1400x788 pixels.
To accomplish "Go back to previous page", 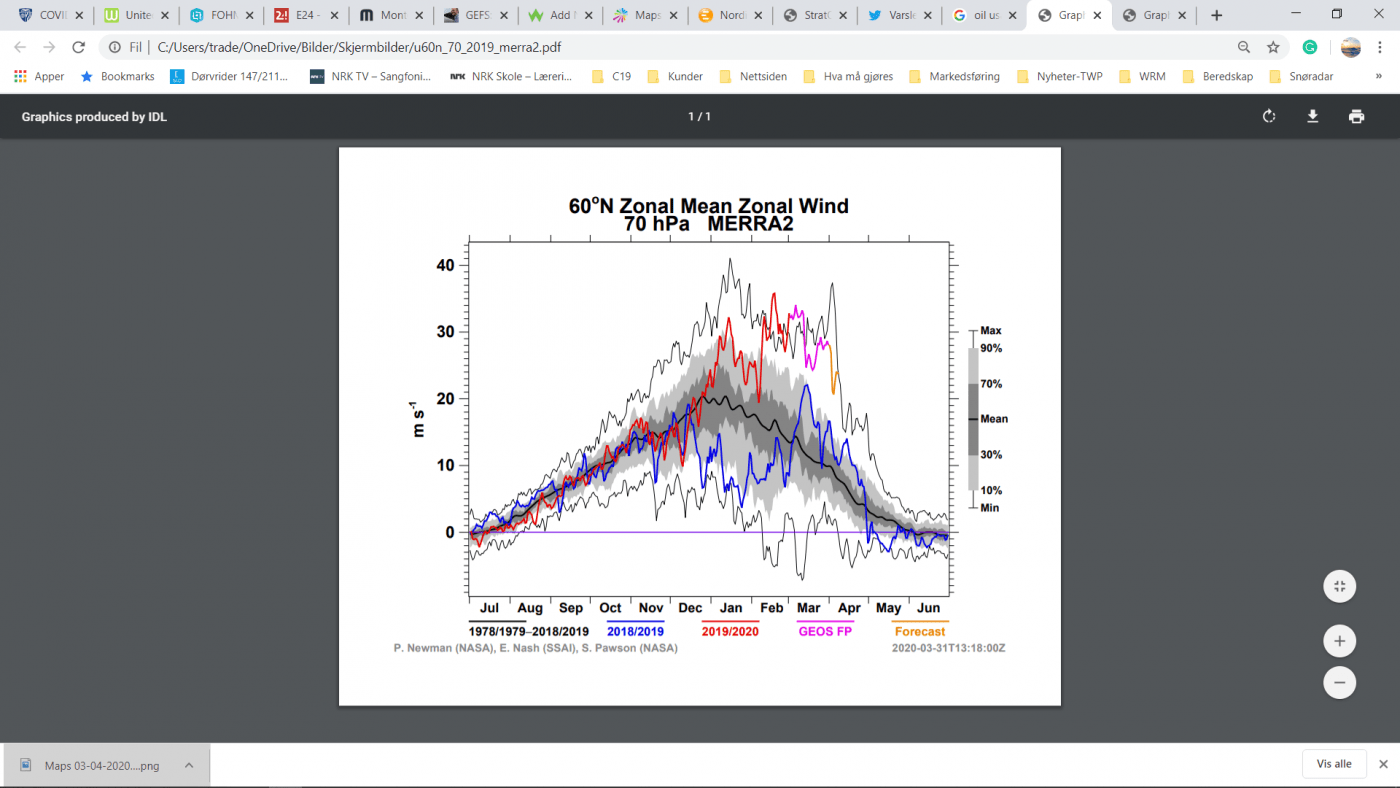I will click(20, 47).
